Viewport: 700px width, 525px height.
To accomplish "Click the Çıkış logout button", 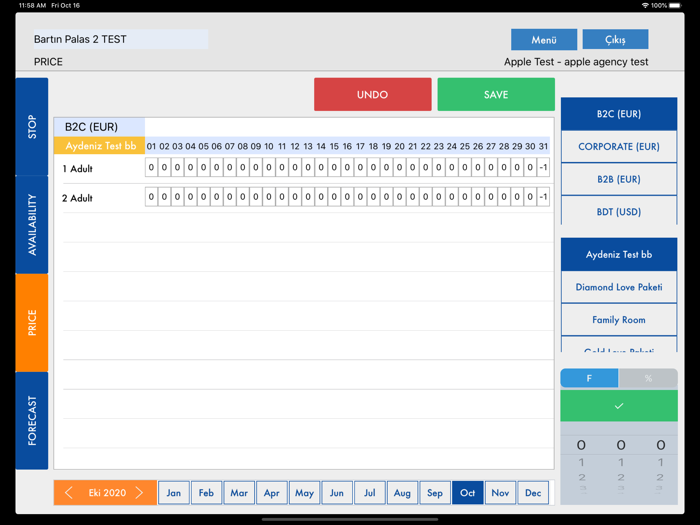I will point(615,40).
